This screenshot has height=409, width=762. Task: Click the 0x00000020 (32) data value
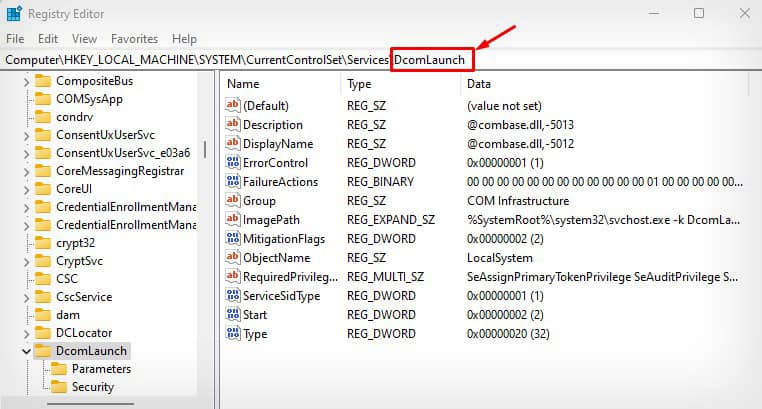tap(508, 334)
